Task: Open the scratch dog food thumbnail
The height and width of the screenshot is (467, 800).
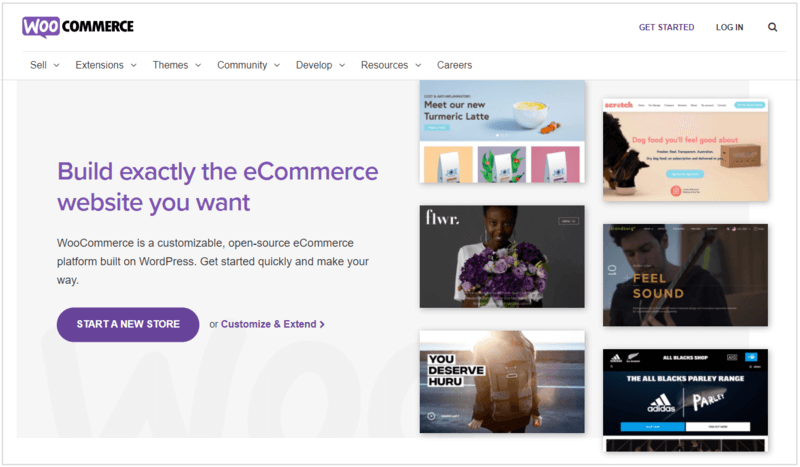Action: click(685, 150)
